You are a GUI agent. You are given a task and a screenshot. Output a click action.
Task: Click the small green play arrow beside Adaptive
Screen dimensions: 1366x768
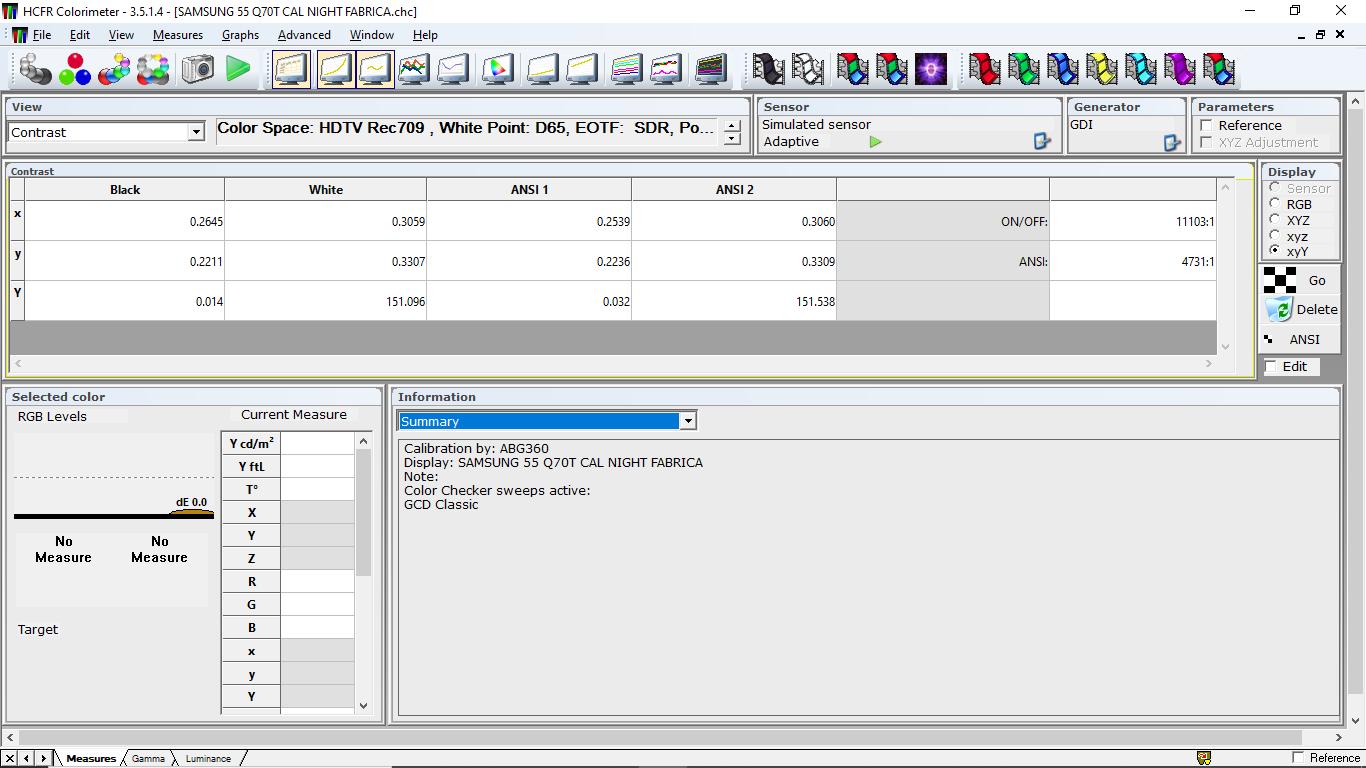pos(876,142)
